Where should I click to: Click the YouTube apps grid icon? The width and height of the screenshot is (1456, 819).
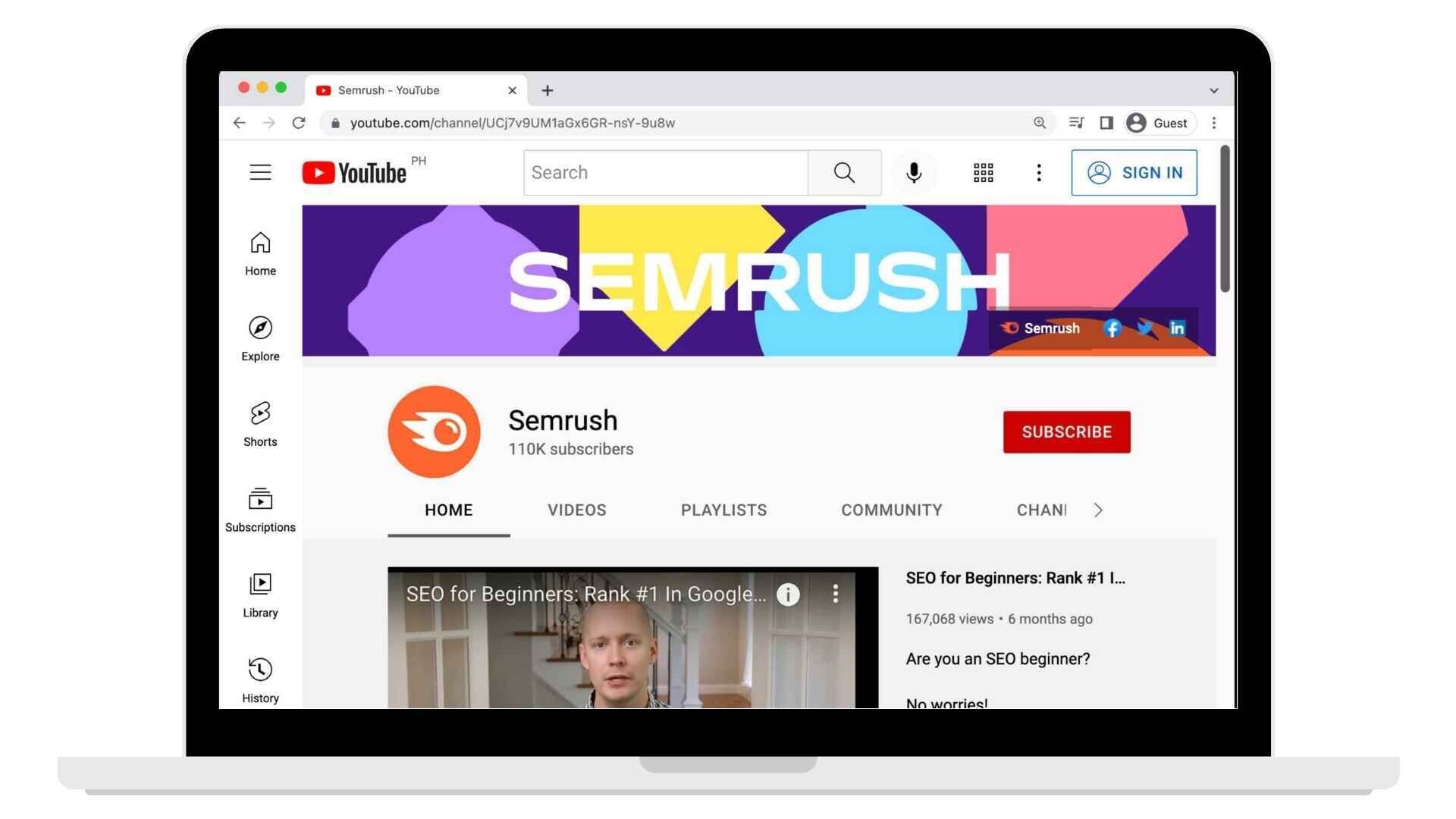tap(983, 172)
